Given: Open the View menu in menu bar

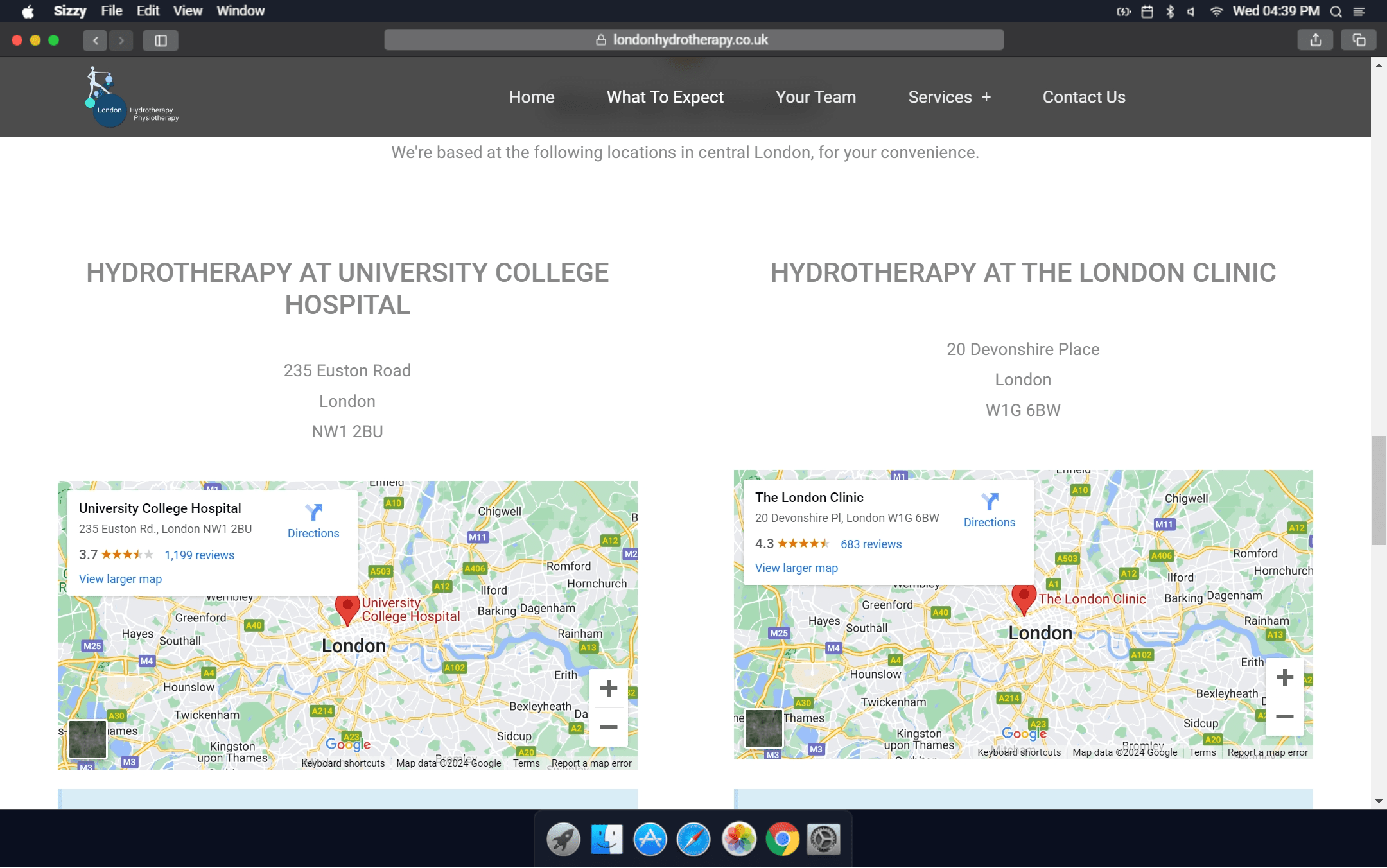Looking at the screenshot, I should (188, 11).
